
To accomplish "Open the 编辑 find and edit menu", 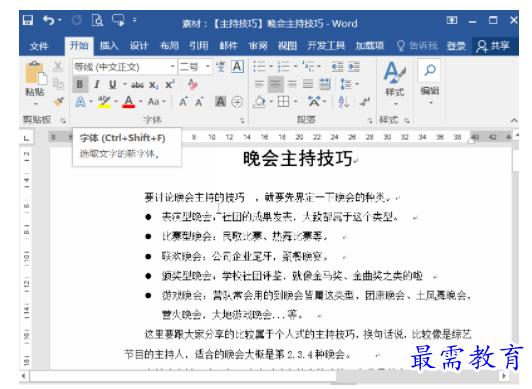I will tap(430, 83).
